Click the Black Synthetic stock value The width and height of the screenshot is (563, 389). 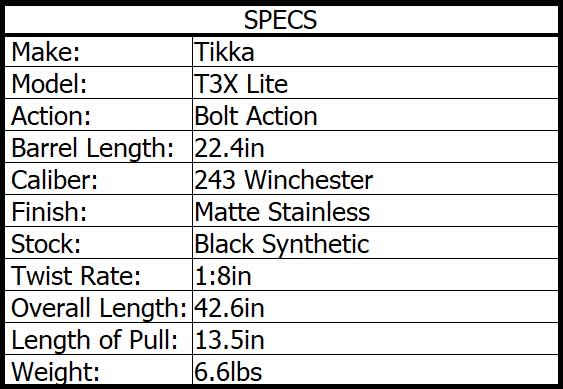pyautogui.click(x=282, y=244)
